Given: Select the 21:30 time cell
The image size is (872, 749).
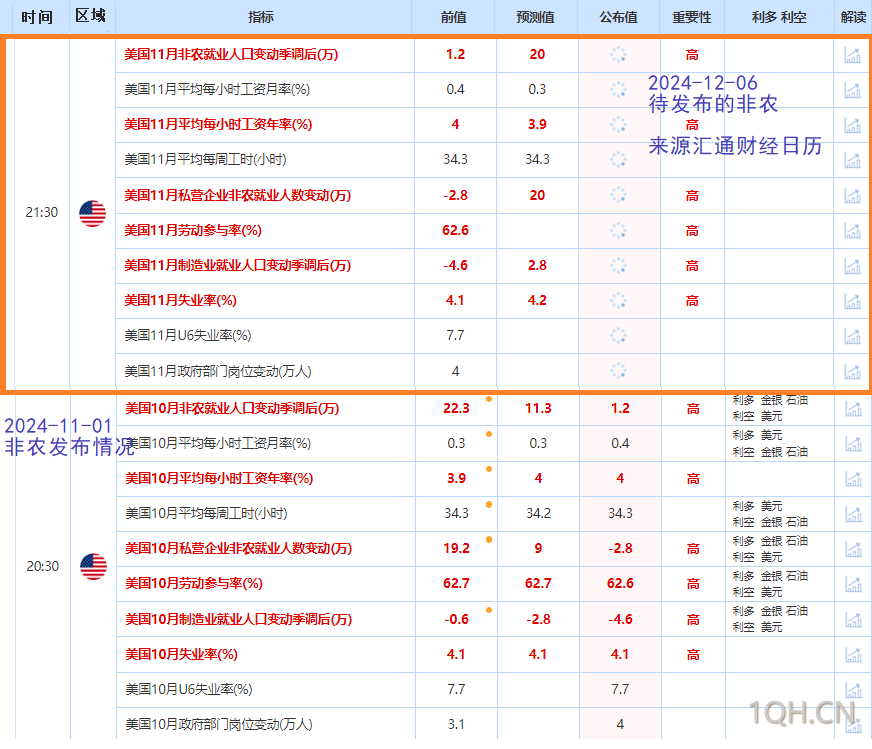Looking at the screenshot, I should click(42, 213).
